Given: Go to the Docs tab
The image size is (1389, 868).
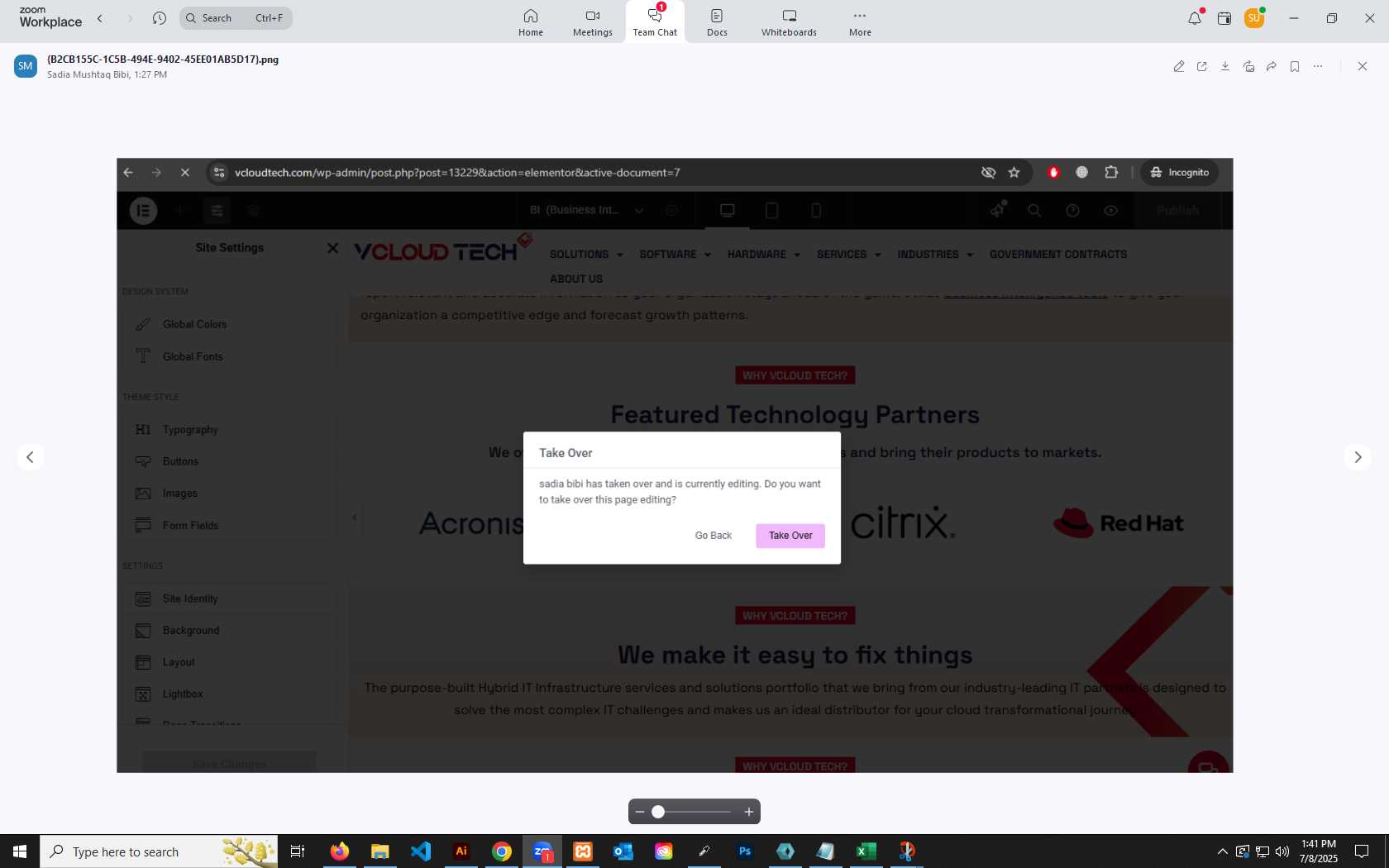Looking at the screenshot, I should pyautogui.click(x=717, y=22).
